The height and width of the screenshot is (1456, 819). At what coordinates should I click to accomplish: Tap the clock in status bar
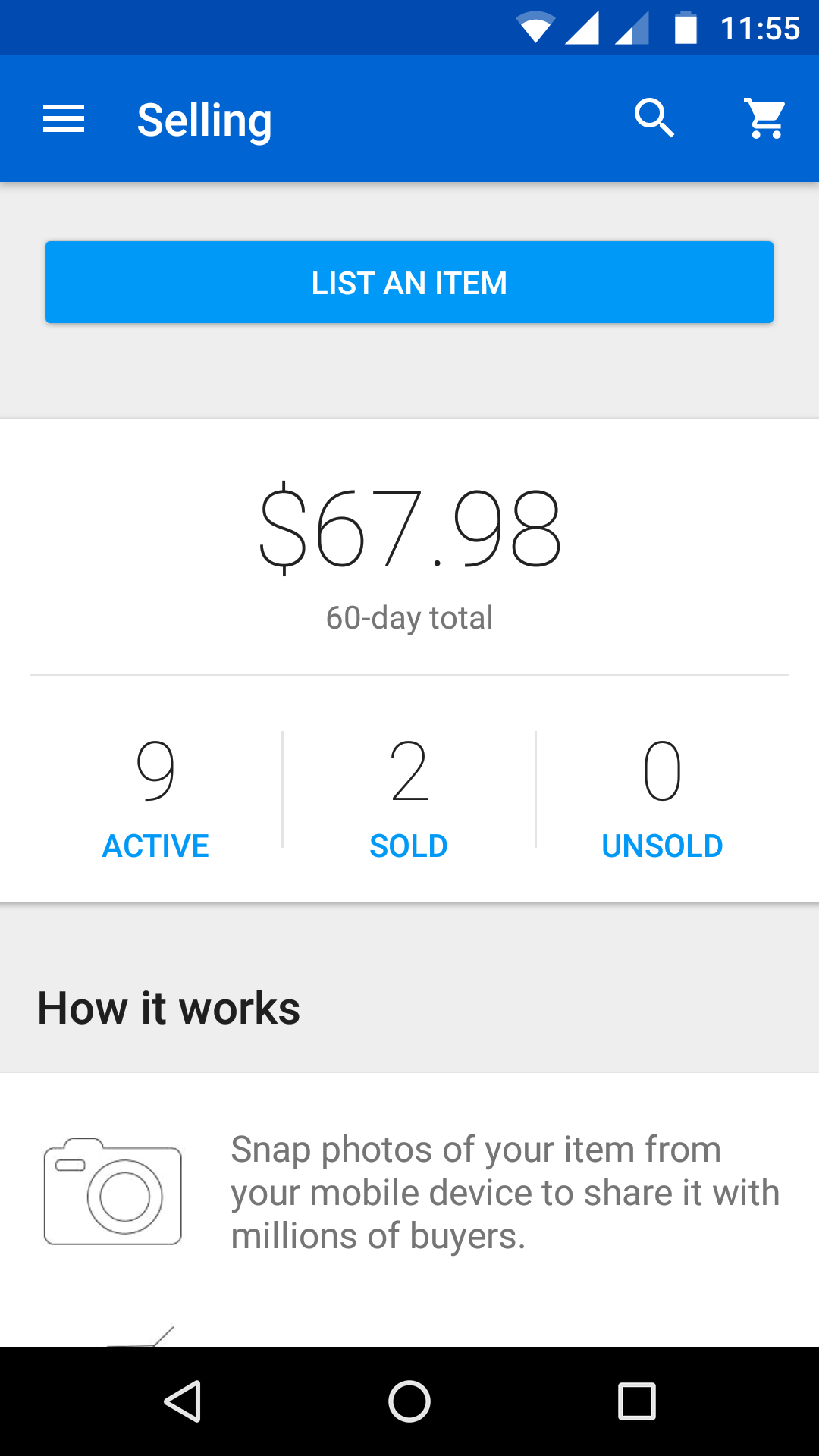pyautogui.click(x=760, y=29)
